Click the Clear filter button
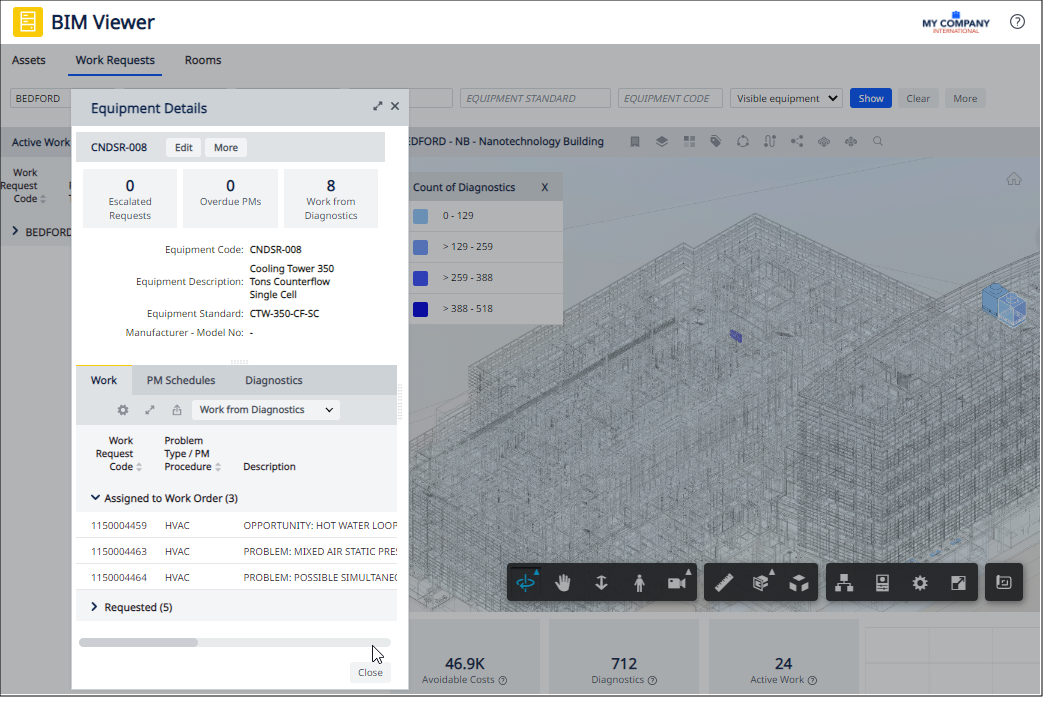Image resolution: width=1052 pixels, height=706 pixels. pyautogui.click(x=919, y=99)
